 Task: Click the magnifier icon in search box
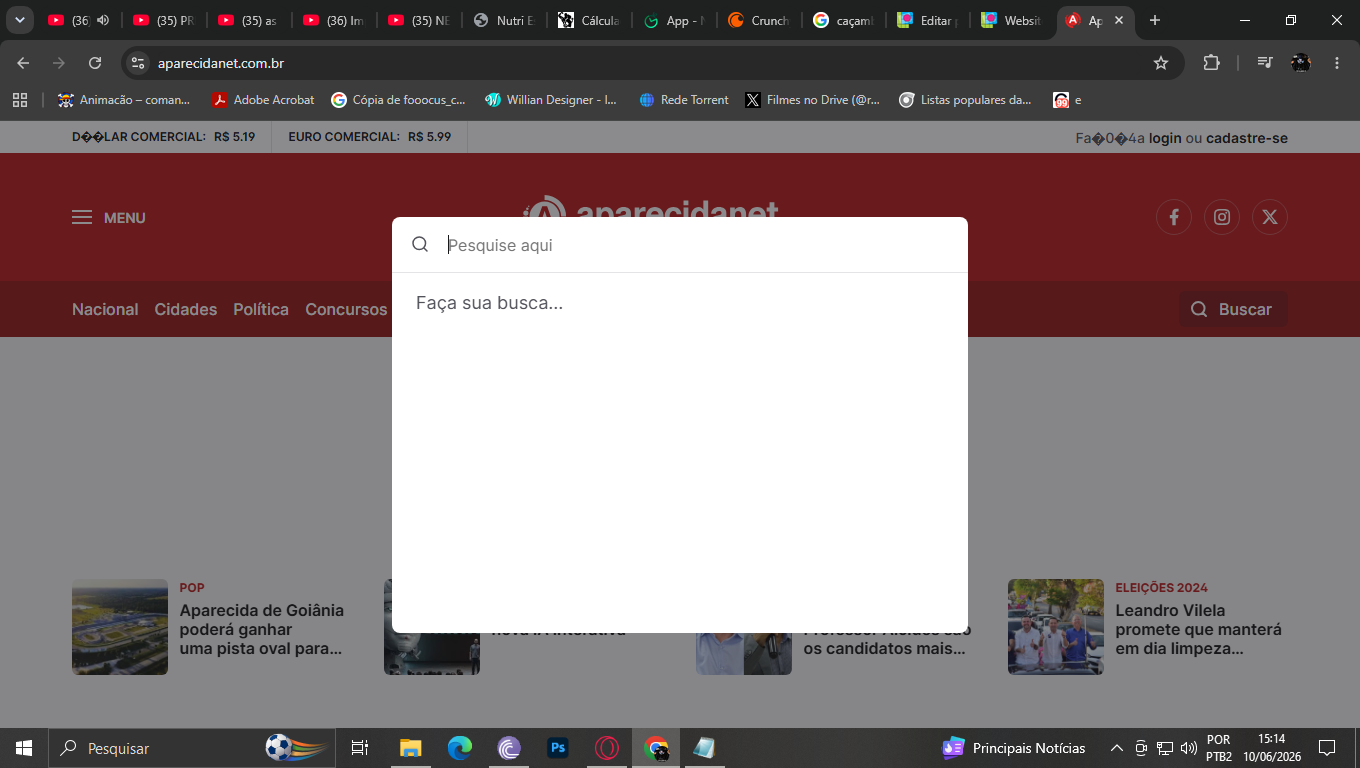tap(420, 245)
